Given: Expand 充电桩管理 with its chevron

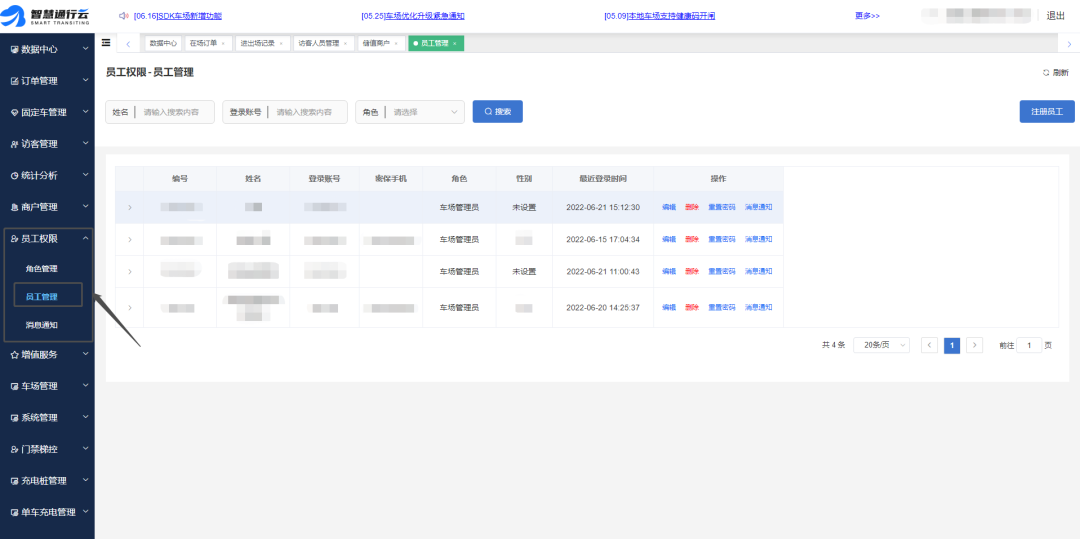Looking at the screenshot, I should [85, 480].
